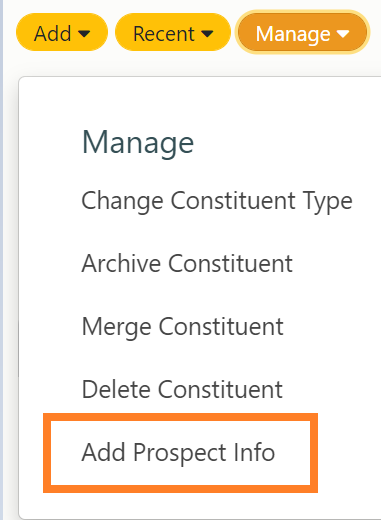Click the word Delete in the dropdown
Image resolution: width=381 pixels, height=520 pixels.
[116, 389]
